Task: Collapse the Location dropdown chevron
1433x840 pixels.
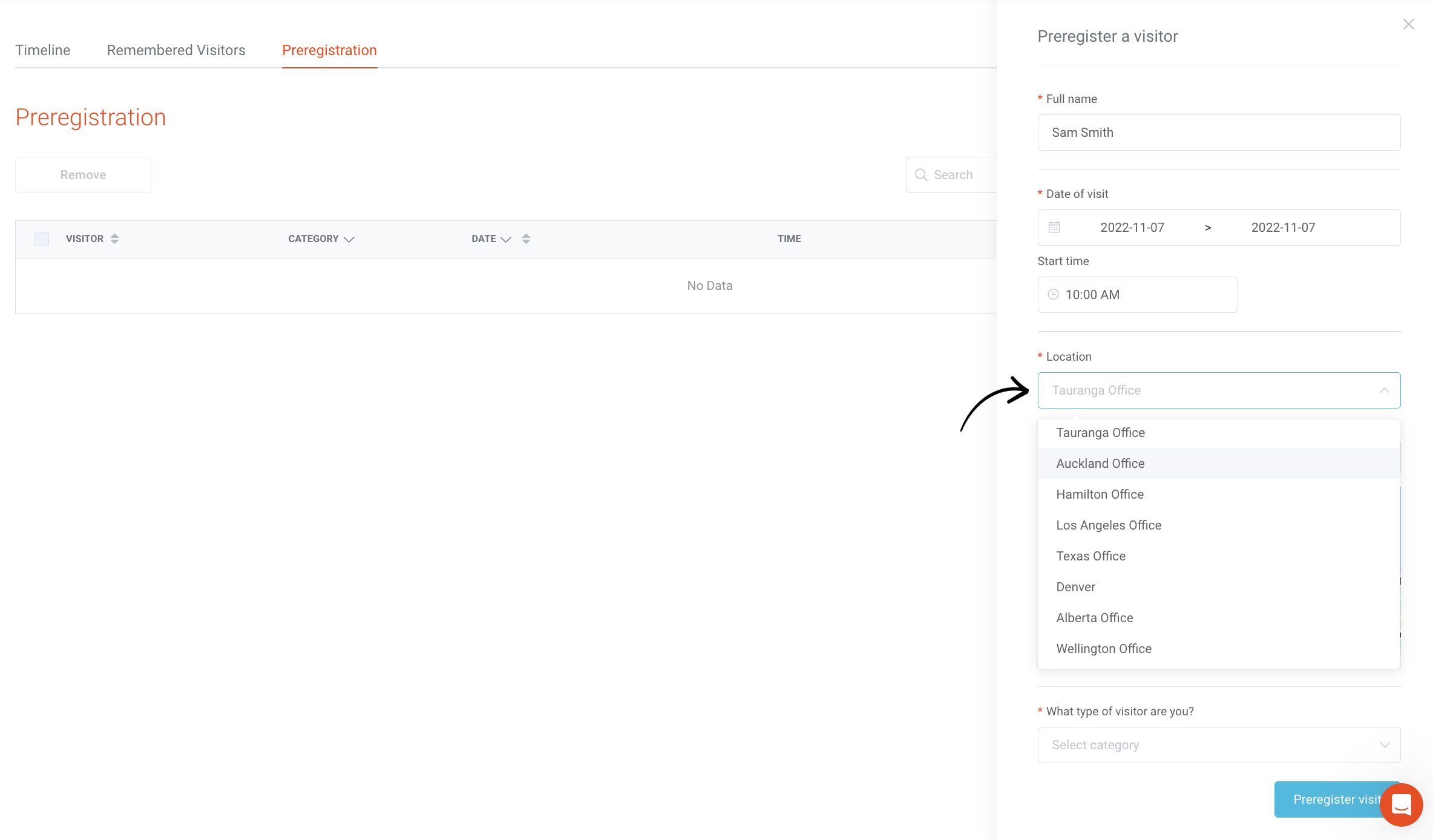Action: pos(1384,390)
